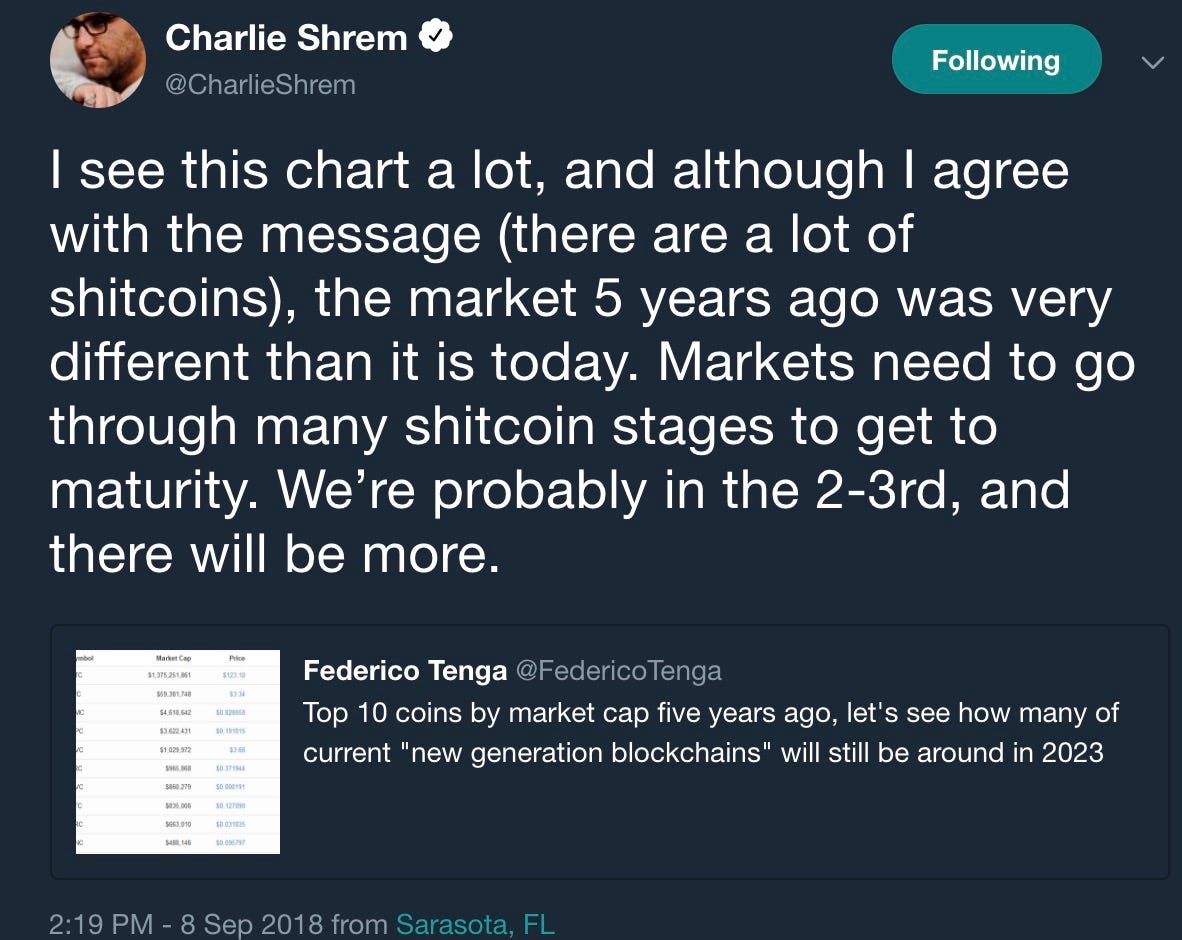Open the Charlie Shrem display name link

coord(286,38)
